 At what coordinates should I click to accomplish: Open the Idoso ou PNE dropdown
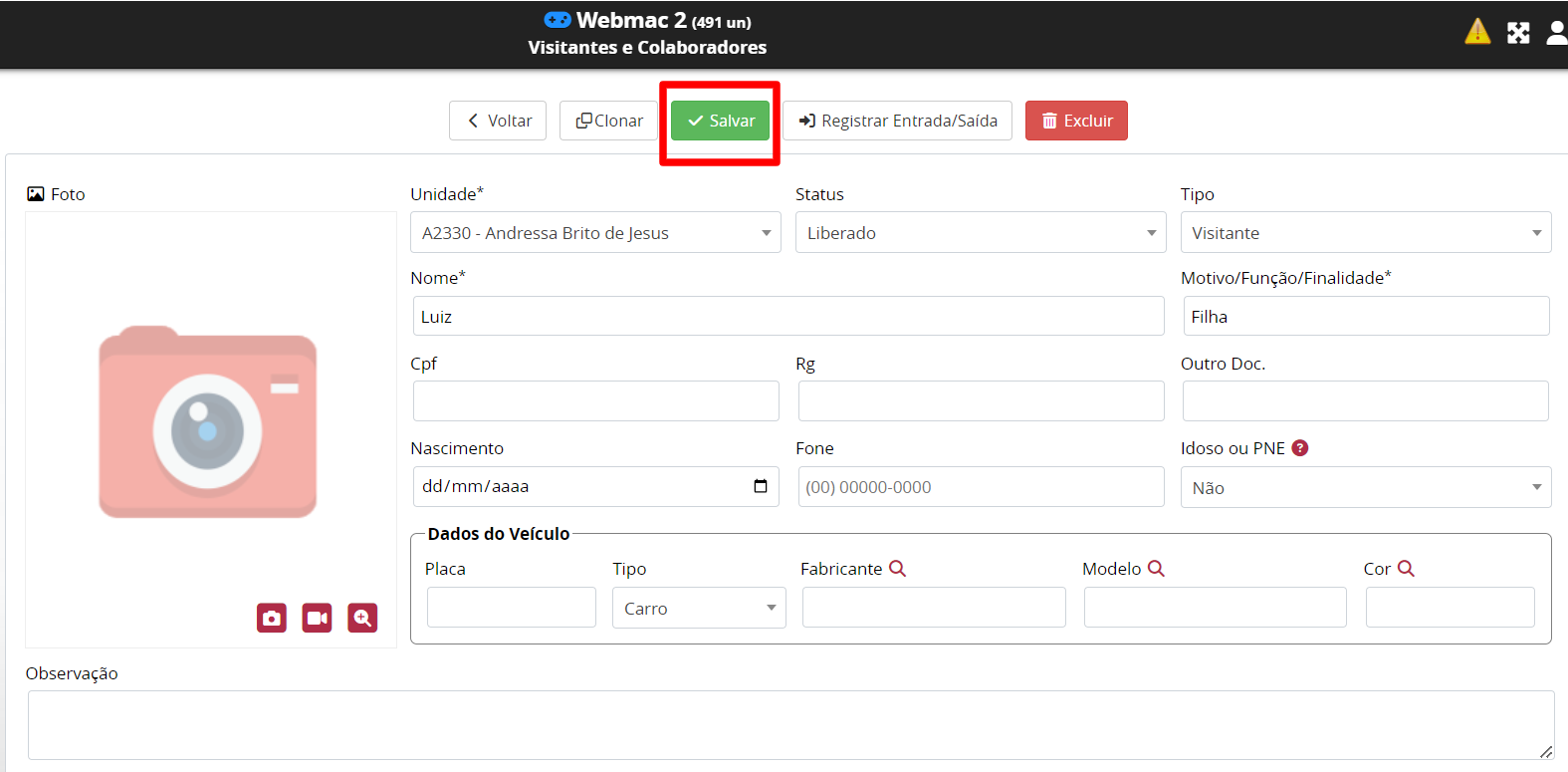(x=1365, y=488)
